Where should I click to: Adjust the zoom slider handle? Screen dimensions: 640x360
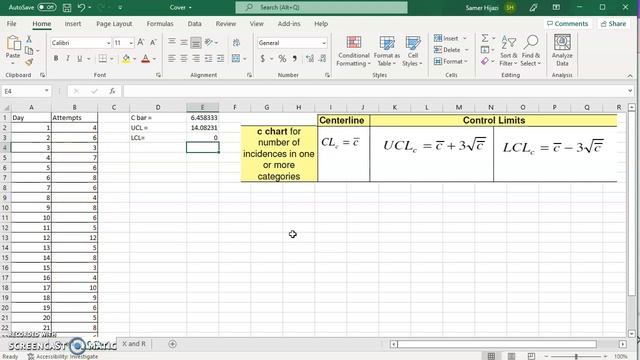pos(576,356)
